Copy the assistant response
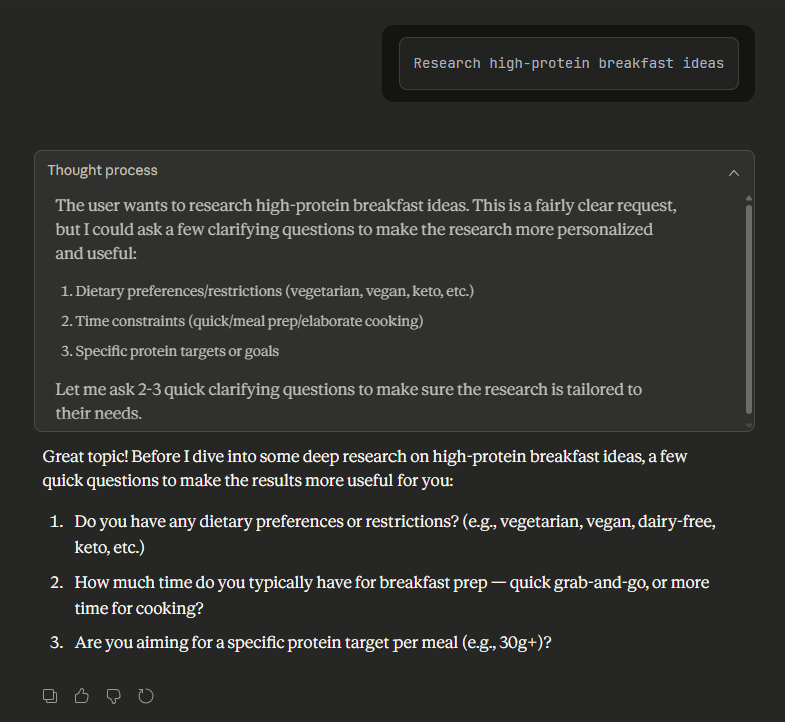785x722 pixels. pyautogui.click(x=50, y=695)
